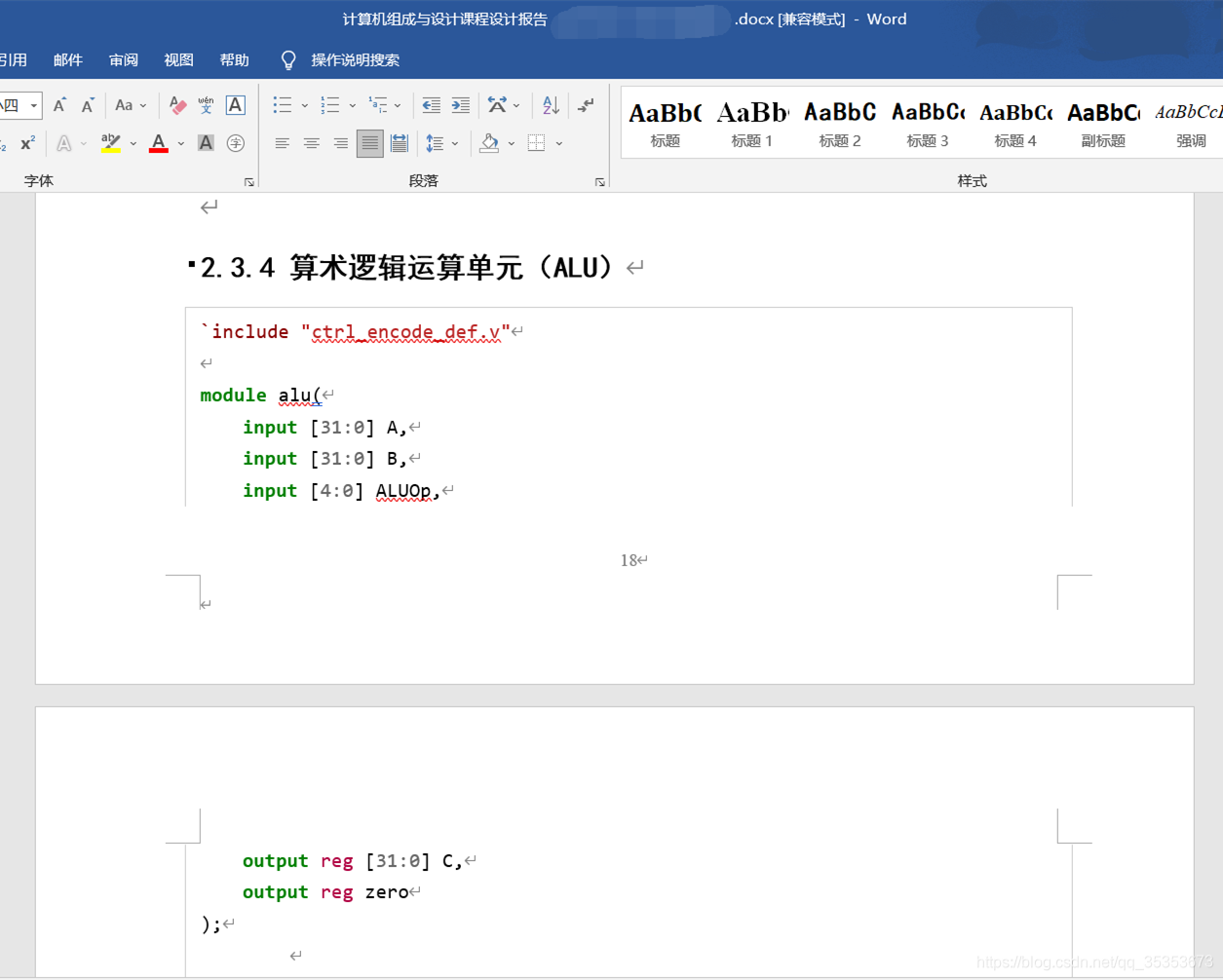Expand line spacing dropdown arrow
The height and width of the screenshot is (980, 1223).
tap(455, 143)
